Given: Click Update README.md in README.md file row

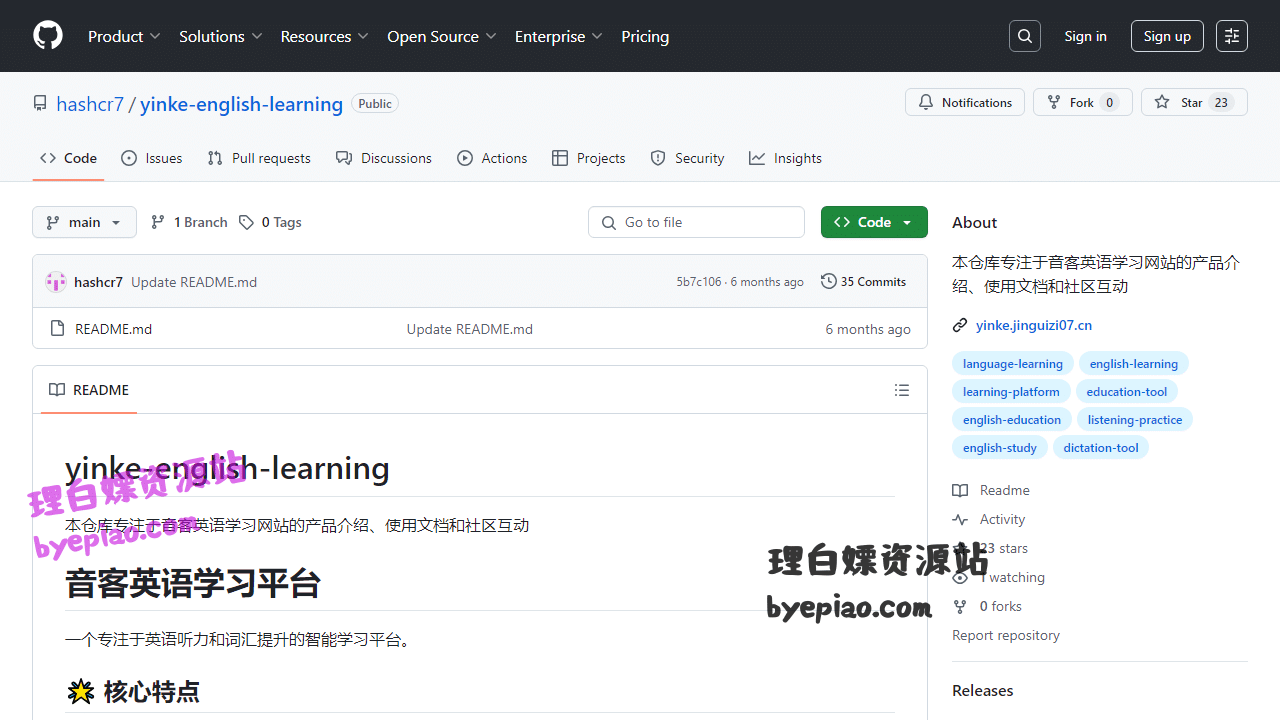Looking at the screenshot, I should click(470, 329).
